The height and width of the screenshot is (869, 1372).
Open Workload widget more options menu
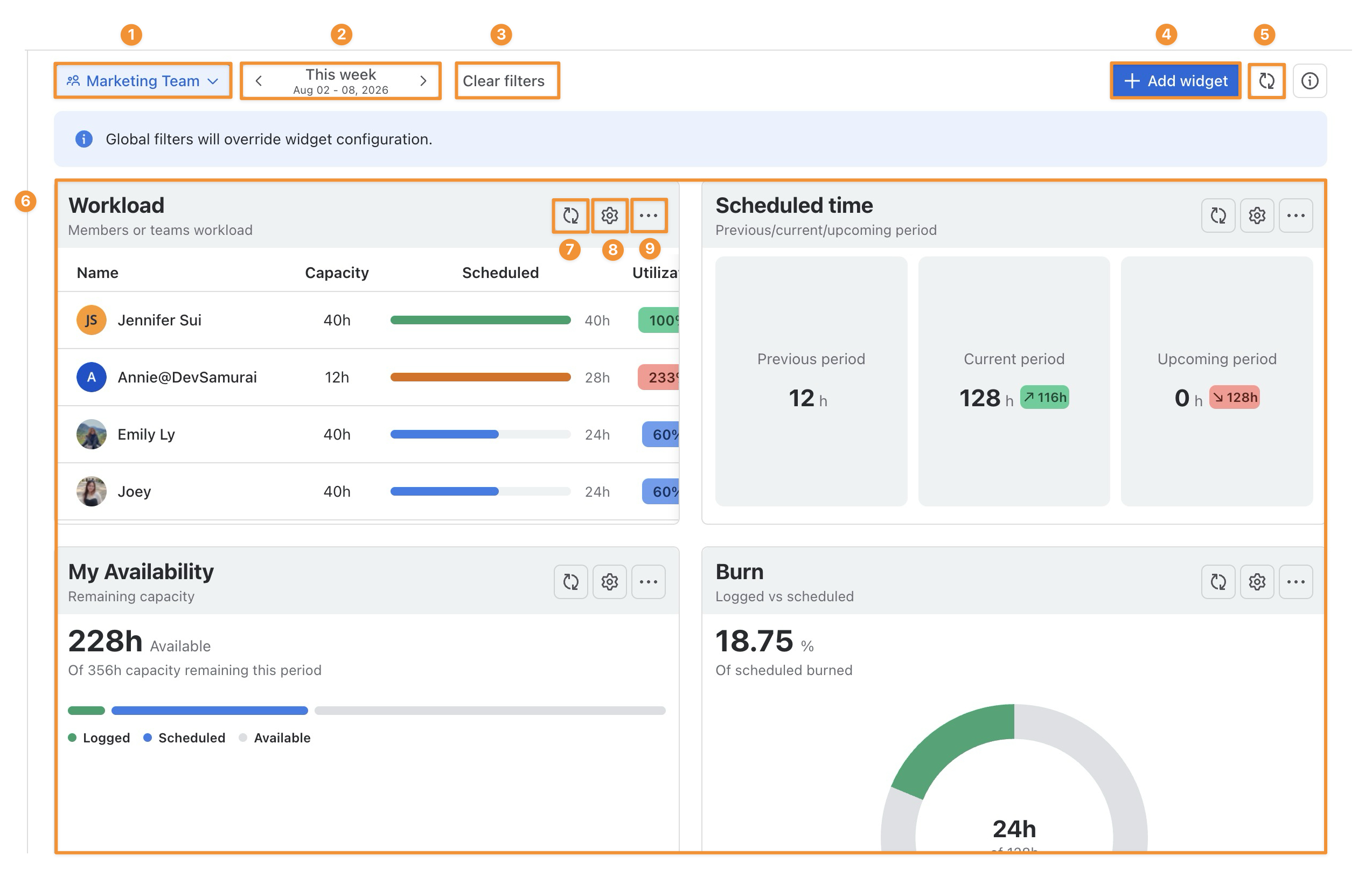tap(649, 215)
